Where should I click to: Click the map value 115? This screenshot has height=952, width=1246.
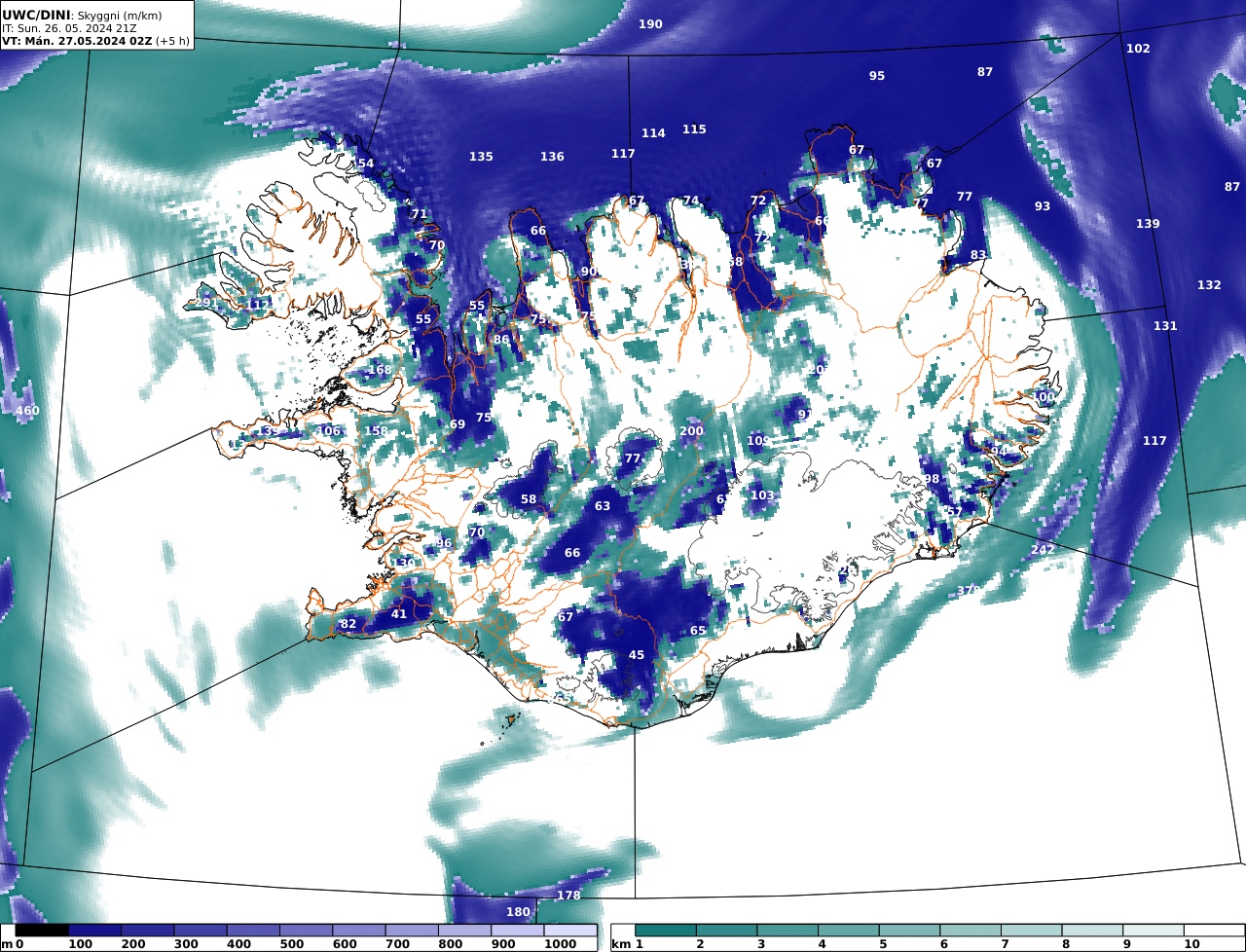694,129
